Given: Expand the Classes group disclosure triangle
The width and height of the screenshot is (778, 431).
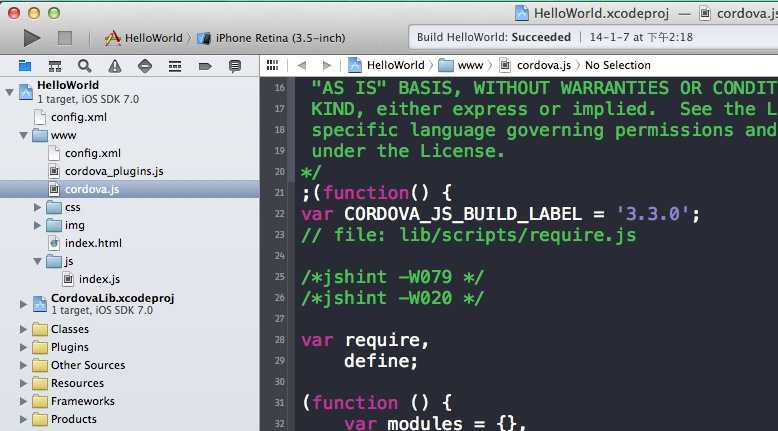Looking at the screenshot, I should 23,329.
